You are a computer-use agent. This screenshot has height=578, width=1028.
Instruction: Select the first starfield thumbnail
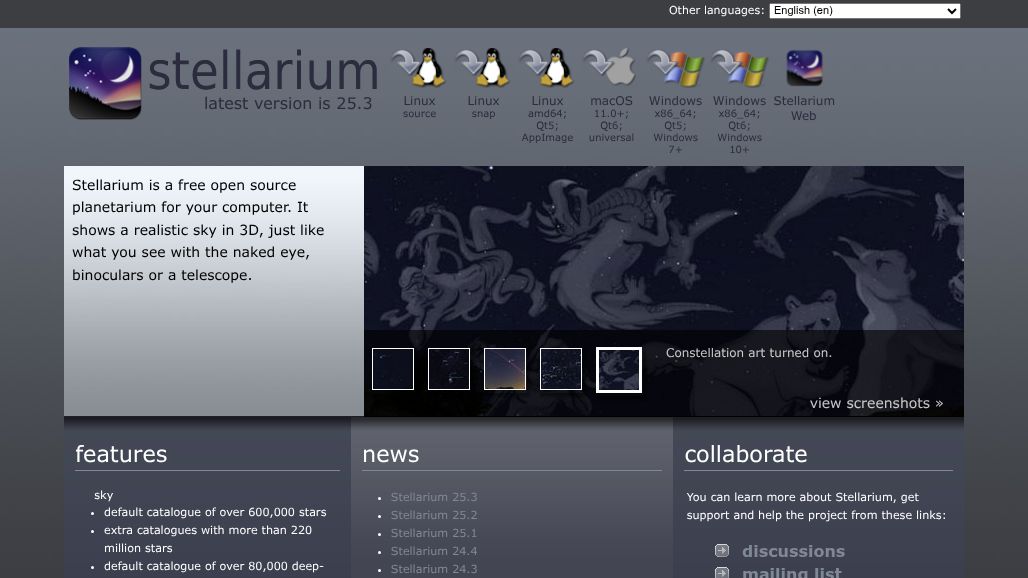(x=392, y=369)
